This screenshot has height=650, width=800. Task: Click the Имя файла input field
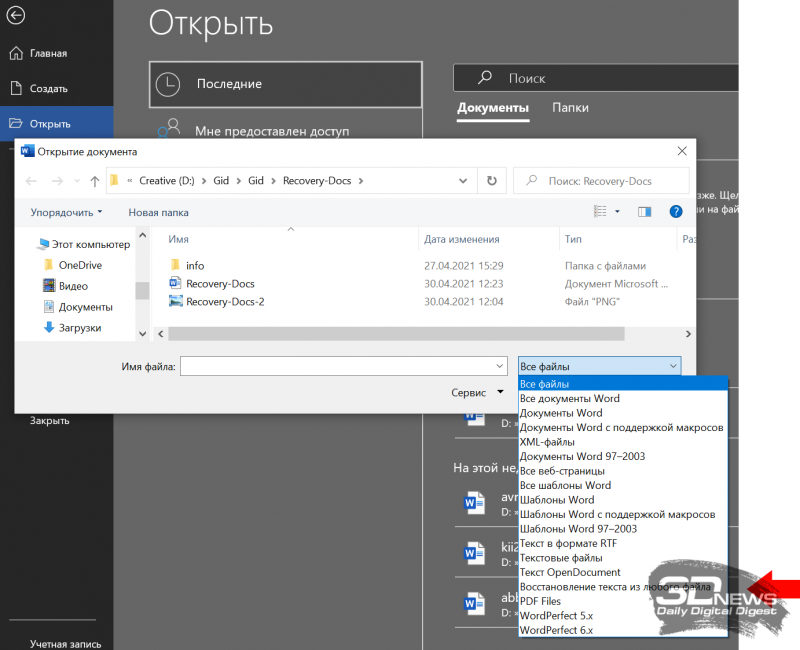click(x=337, y=366)
